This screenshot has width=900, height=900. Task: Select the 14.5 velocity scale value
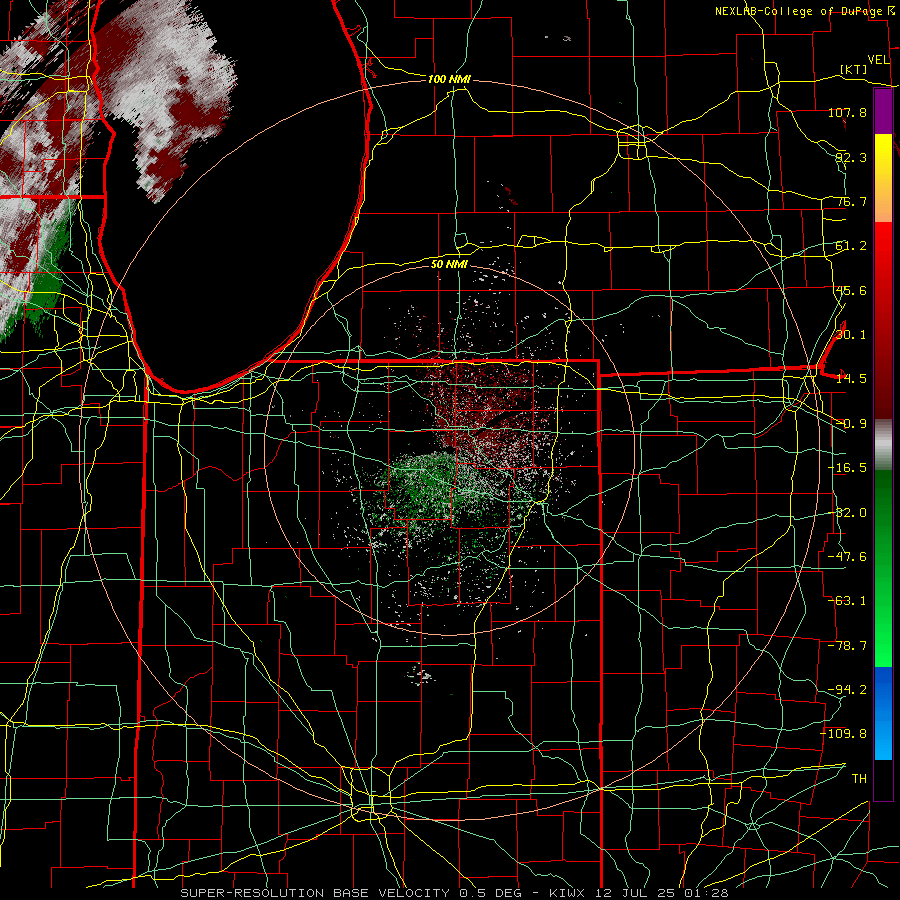point(851,379)
